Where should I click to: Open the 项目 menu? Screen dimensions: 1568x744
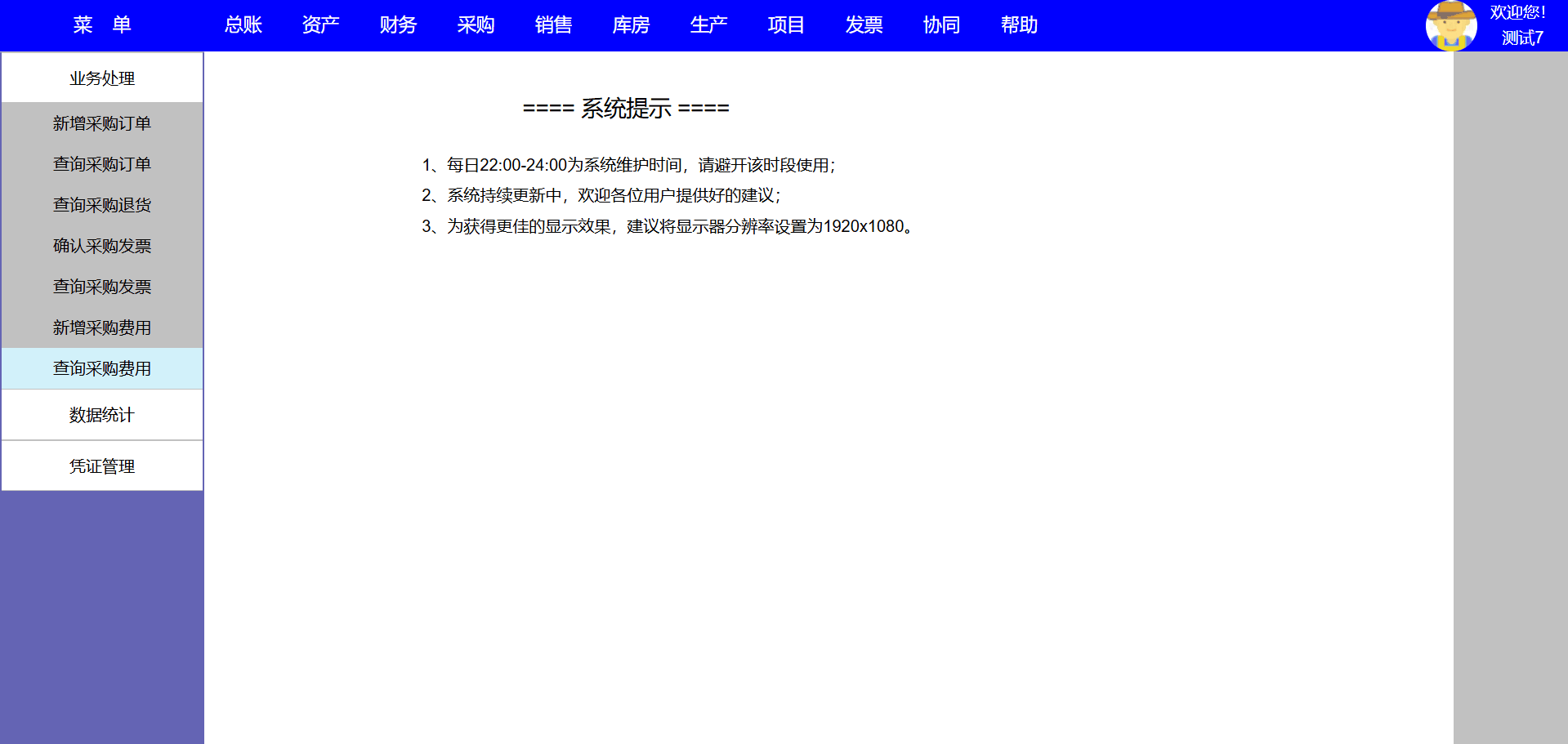[786, 25]
